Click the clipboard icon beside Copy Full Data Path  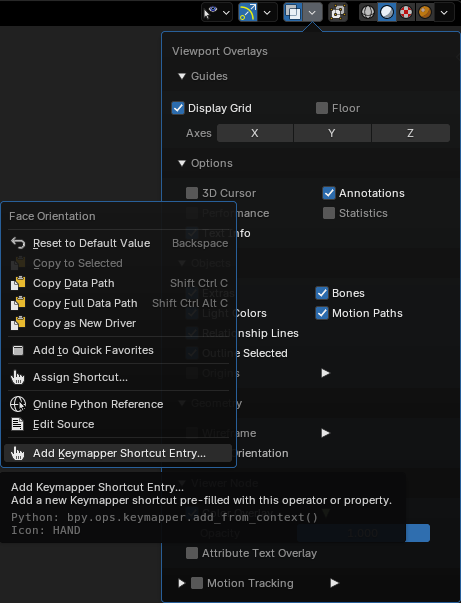[18, 303]
